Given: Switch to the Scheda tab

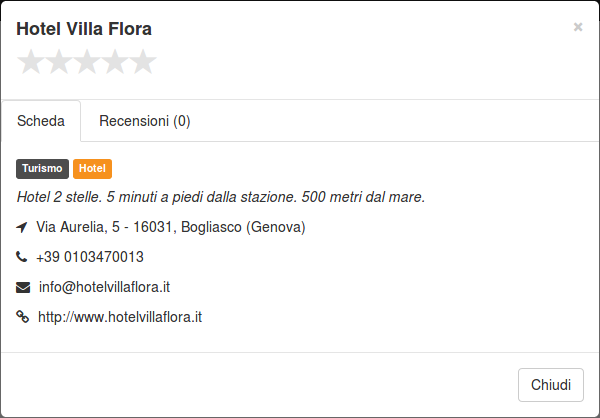Looking at the screenshot, I should coord(41,121).
